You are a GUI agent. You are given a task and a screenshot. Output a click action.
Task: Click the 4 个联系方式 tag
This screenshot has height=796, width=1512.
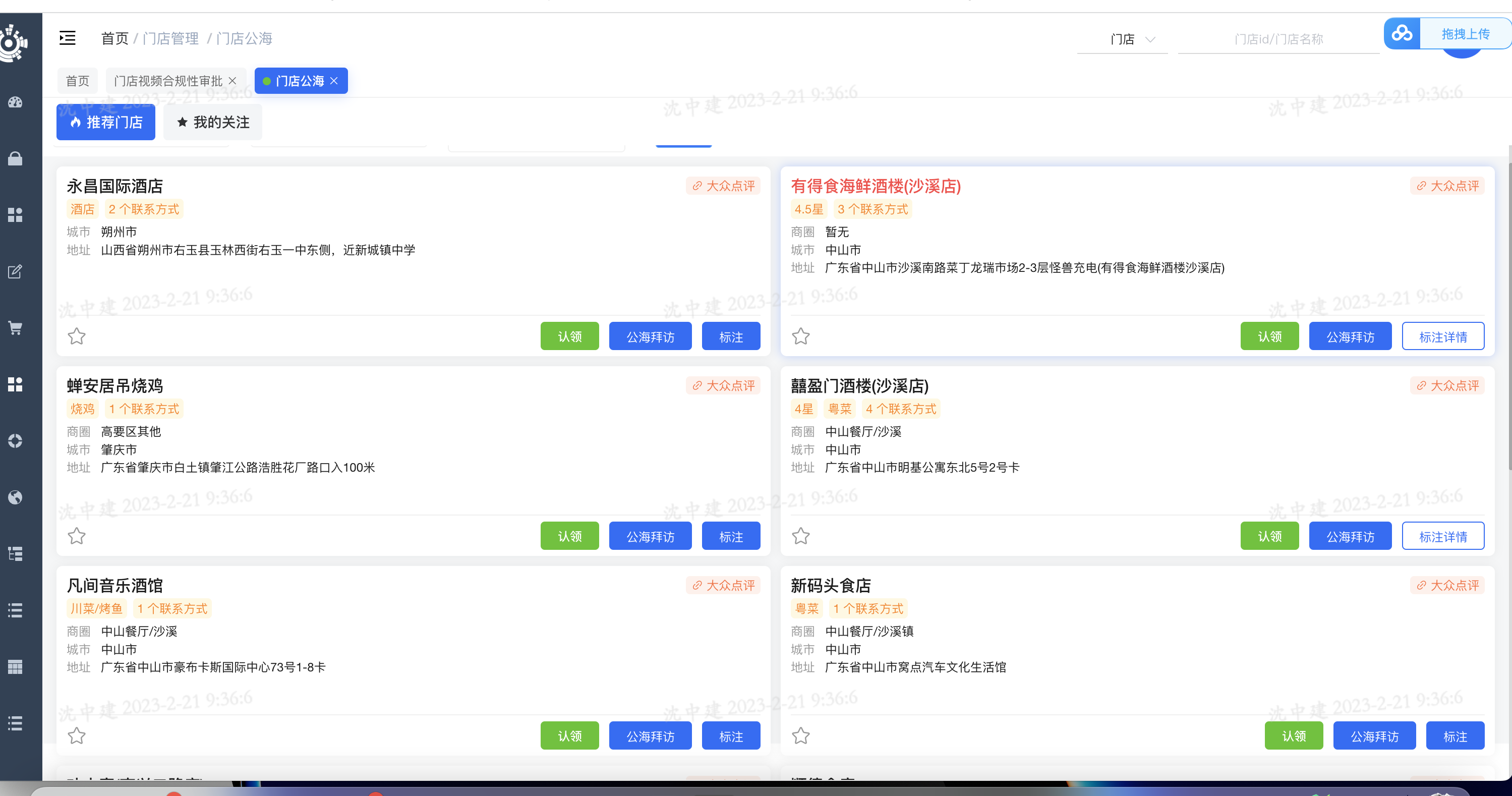[900, 409]
